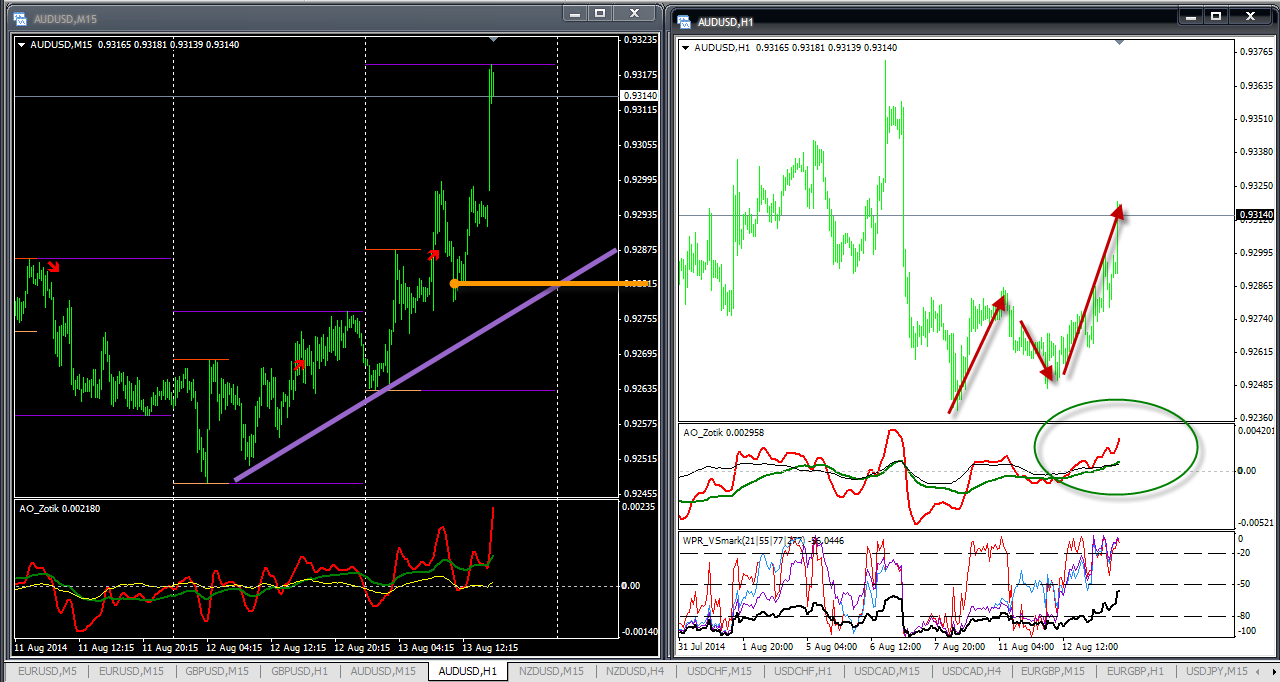Click the chart shift triangle on the H1 chart

click(x=1119, y=42)
